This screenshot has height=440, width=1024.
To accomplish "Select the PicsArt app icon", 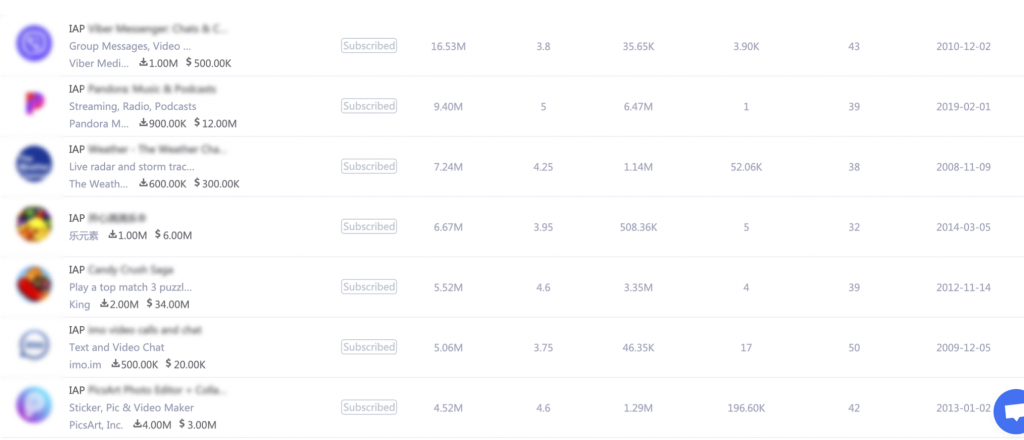I will click(x=34, y=405).
